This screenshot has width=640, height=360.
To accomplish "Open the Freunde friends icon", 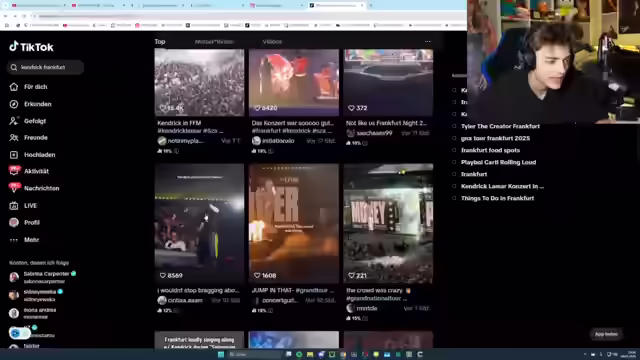I will pyautogui.click(x=14, y=138).
